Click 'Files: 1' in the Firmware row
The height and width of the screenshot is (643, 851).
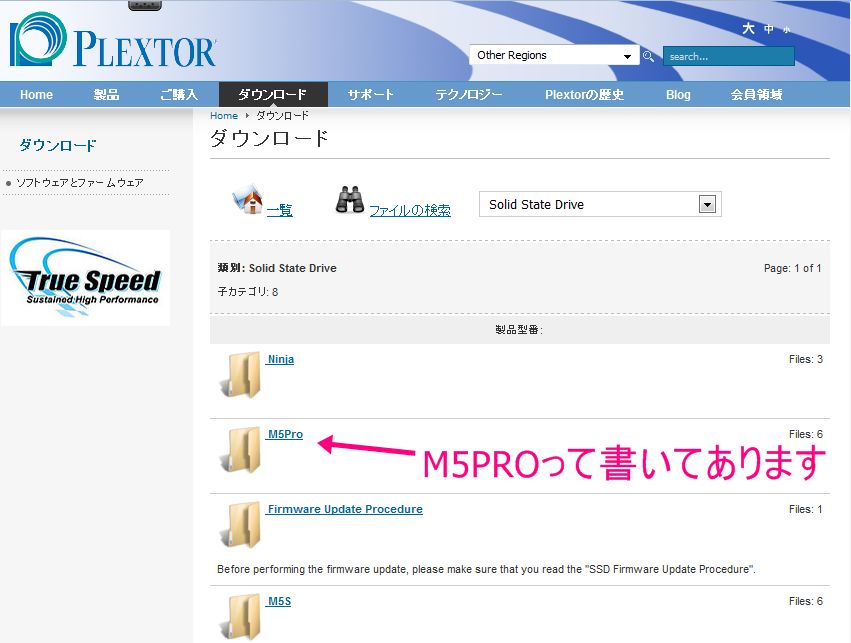tap(805, 509)
